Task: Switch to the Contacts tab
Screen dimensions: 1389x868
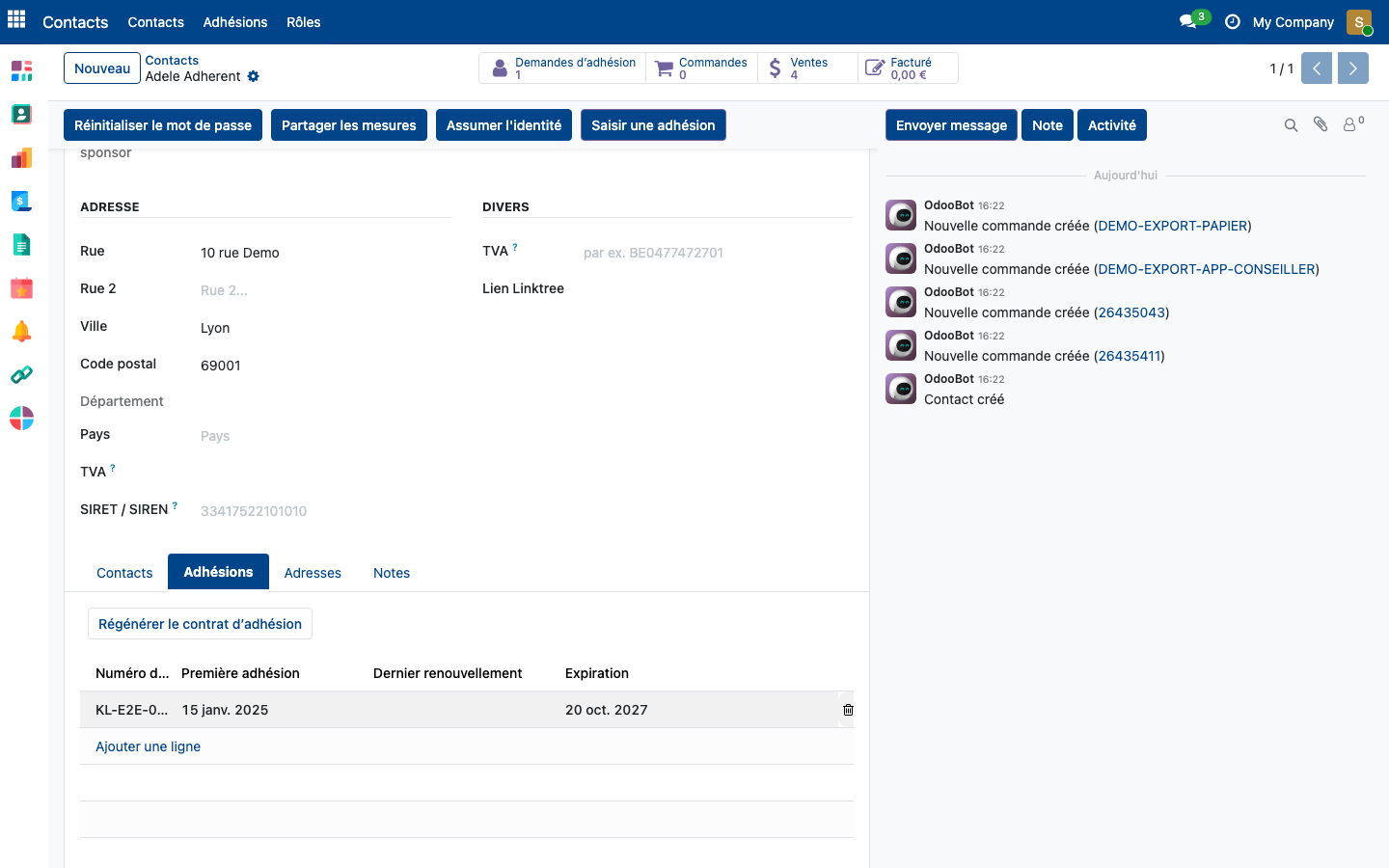Action: click(124, 573)
